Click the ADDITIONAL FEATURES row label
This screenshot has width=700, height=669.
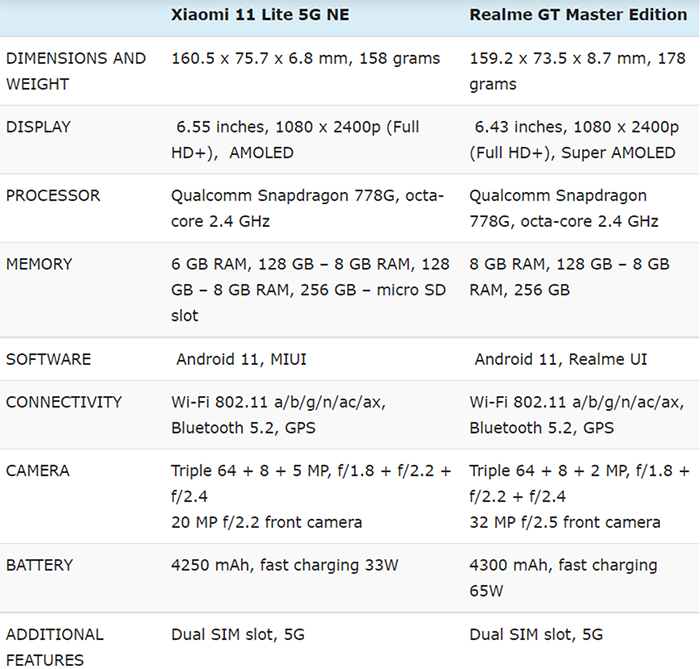tap(55, 646)
